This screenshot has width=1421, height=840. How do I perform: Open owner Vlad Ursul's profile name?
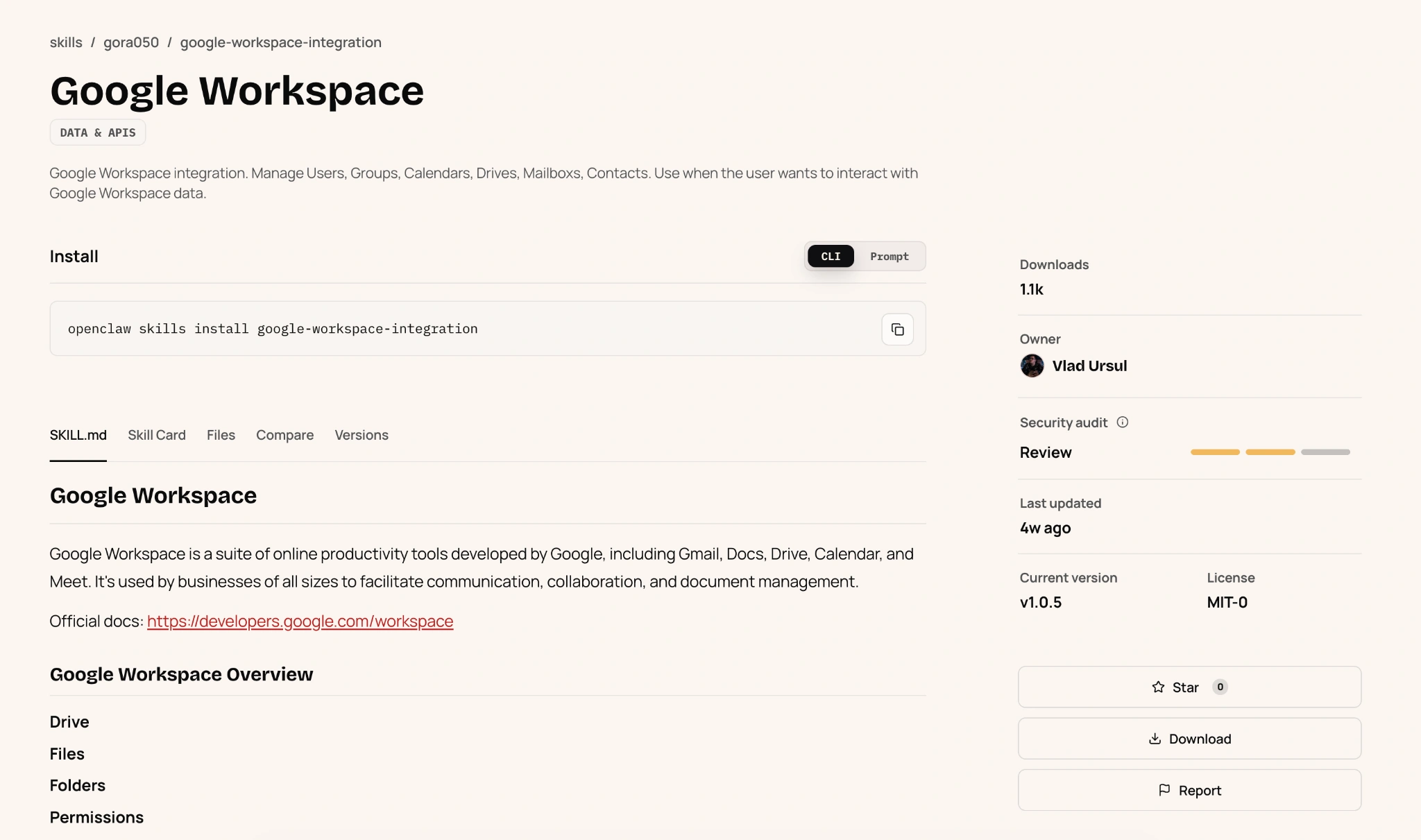click(1089, 366)
